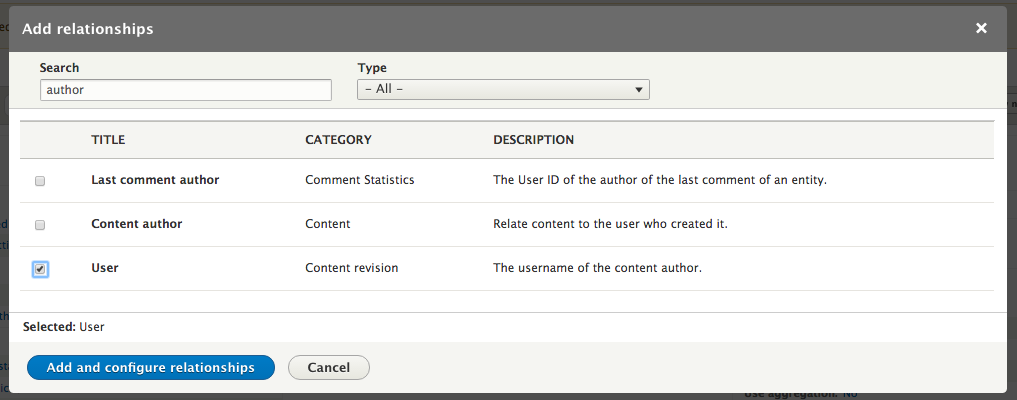Select the "Content author" row title

[x=137, y=224]
